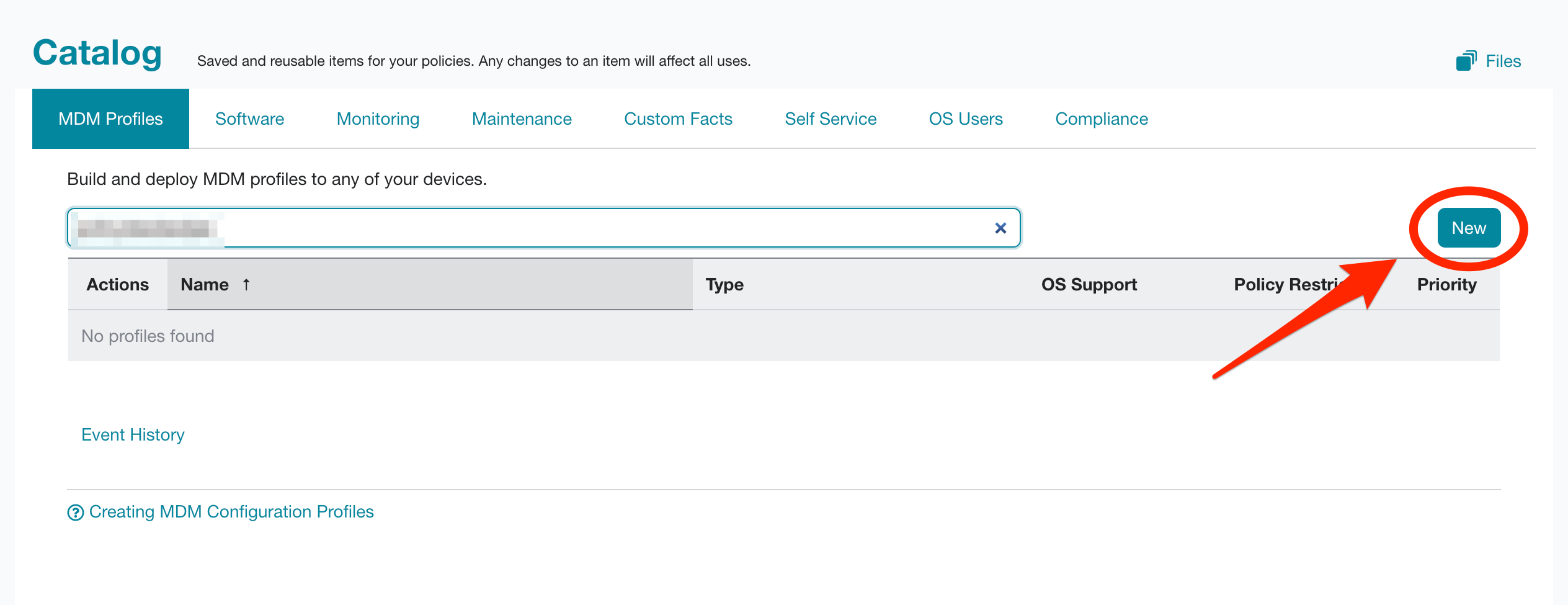Click the Priority column header
This screenshot has width=1568, height=605.
(1446, 284)
